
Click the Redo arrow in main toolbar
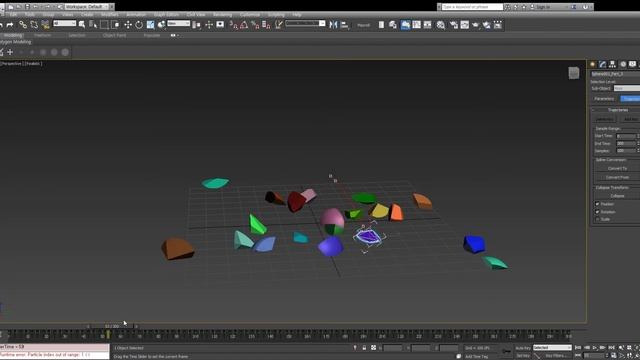[10, 25]
